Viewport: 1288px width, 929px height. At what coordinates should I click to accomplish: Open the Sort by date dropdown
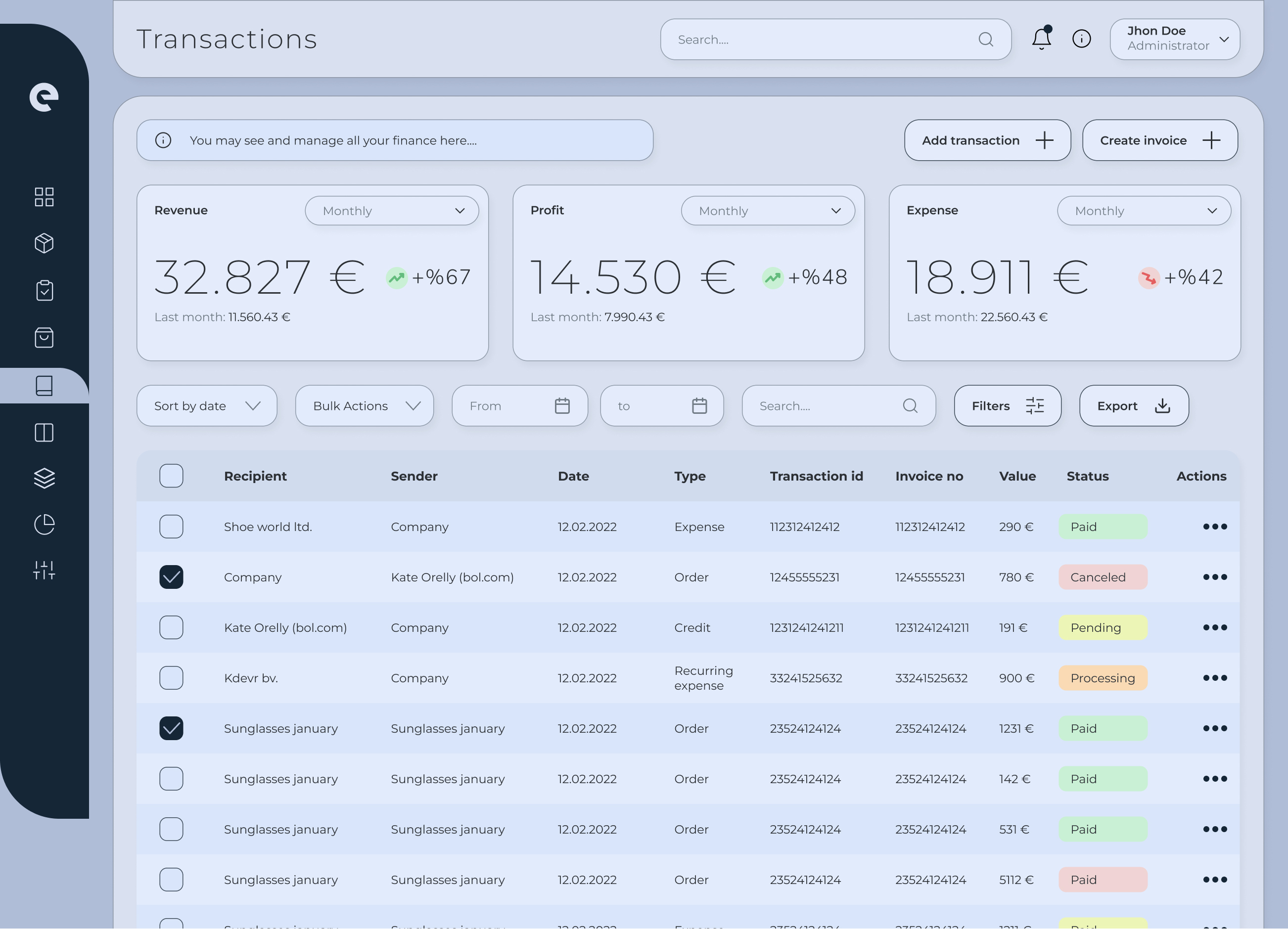point(207,406)
